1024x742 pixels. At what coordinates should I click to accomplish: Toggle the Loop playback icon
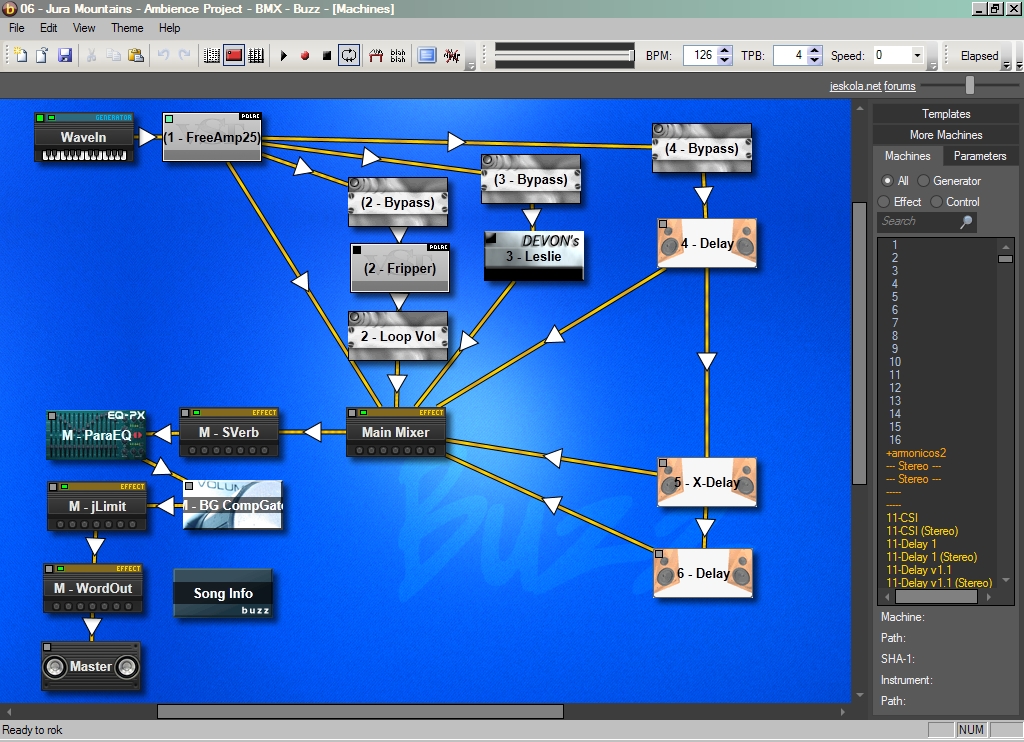tap(349, 56)
